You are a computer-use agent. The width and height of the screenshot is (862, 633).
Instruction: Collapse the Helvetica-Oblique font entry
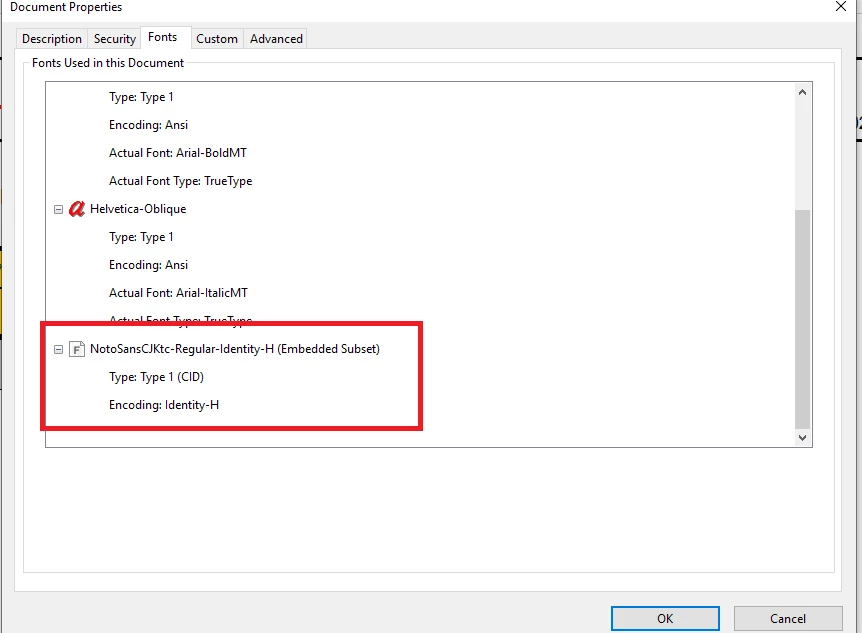tap(58, 209)
